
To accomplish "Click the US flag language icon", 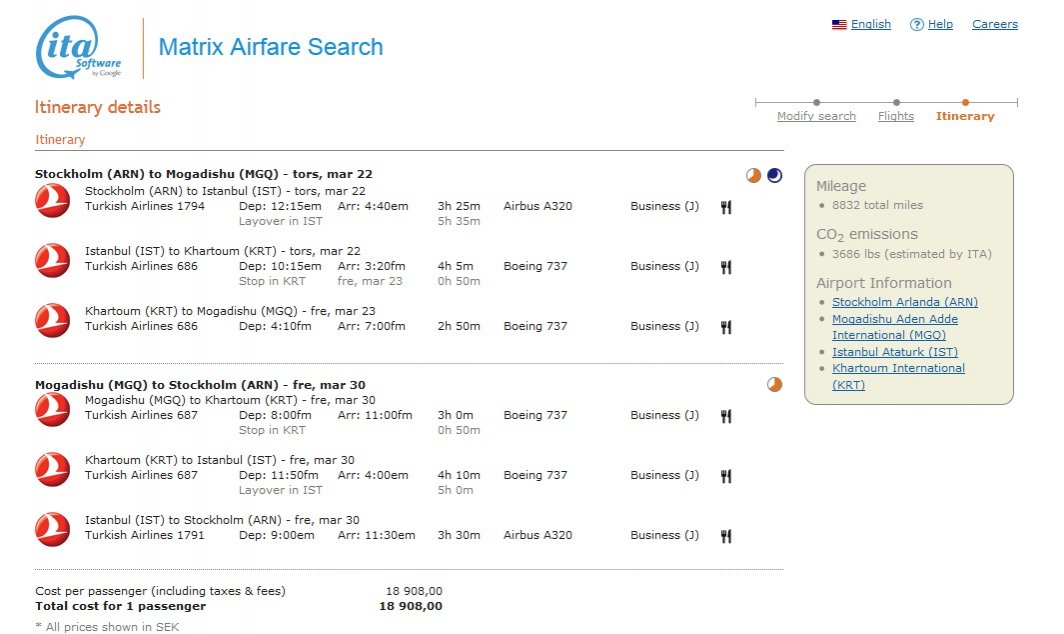I will pyautogui.click(x=839, y=24).
